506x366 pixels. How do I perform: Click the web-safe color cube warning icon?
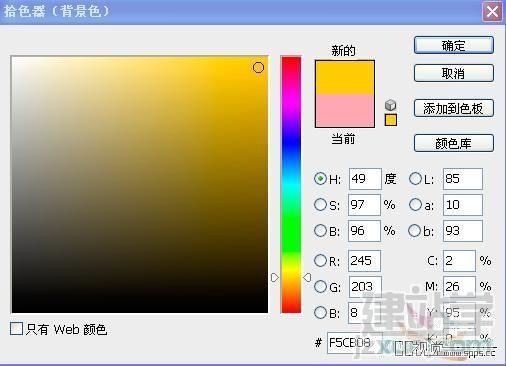coord(390,105)
